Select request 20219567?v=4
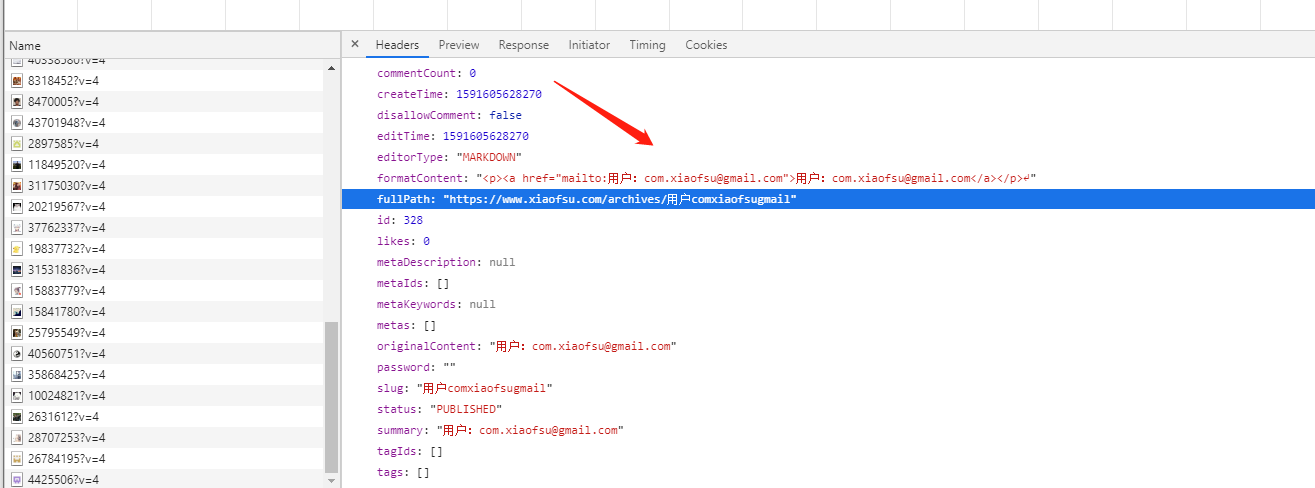Image resolution: width=1315 pixels, height=488 pixels. pyautogui.click(x=162, y=206)
